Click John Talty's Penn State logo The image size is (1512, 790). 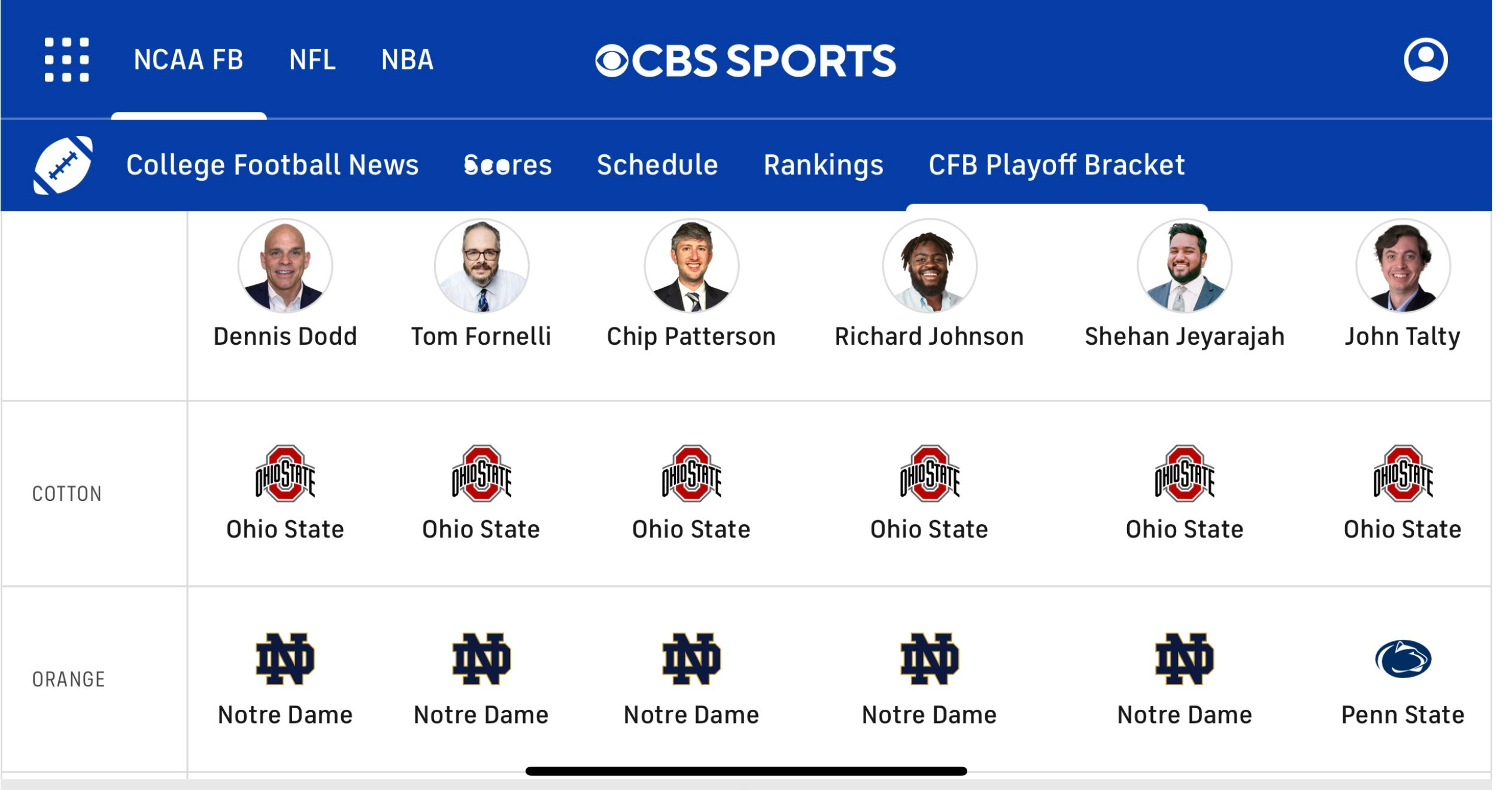point(1402,659)
